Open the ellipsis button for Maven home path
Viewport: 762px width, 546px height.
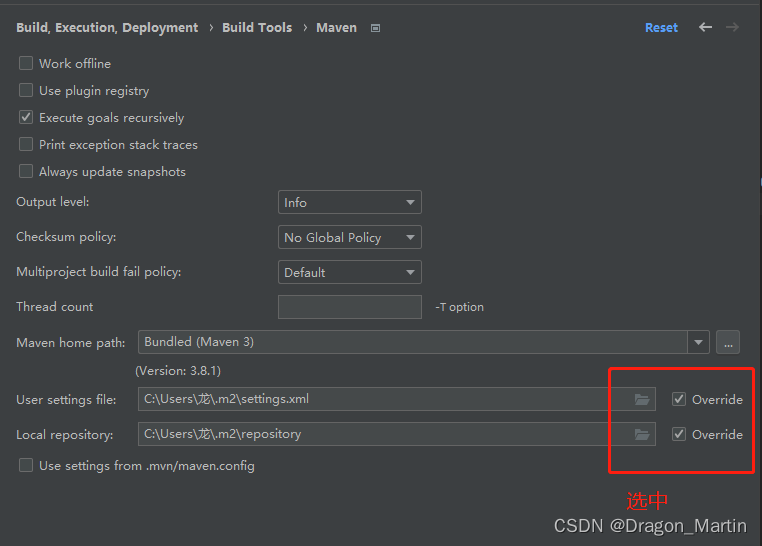[x=728, y=342]
